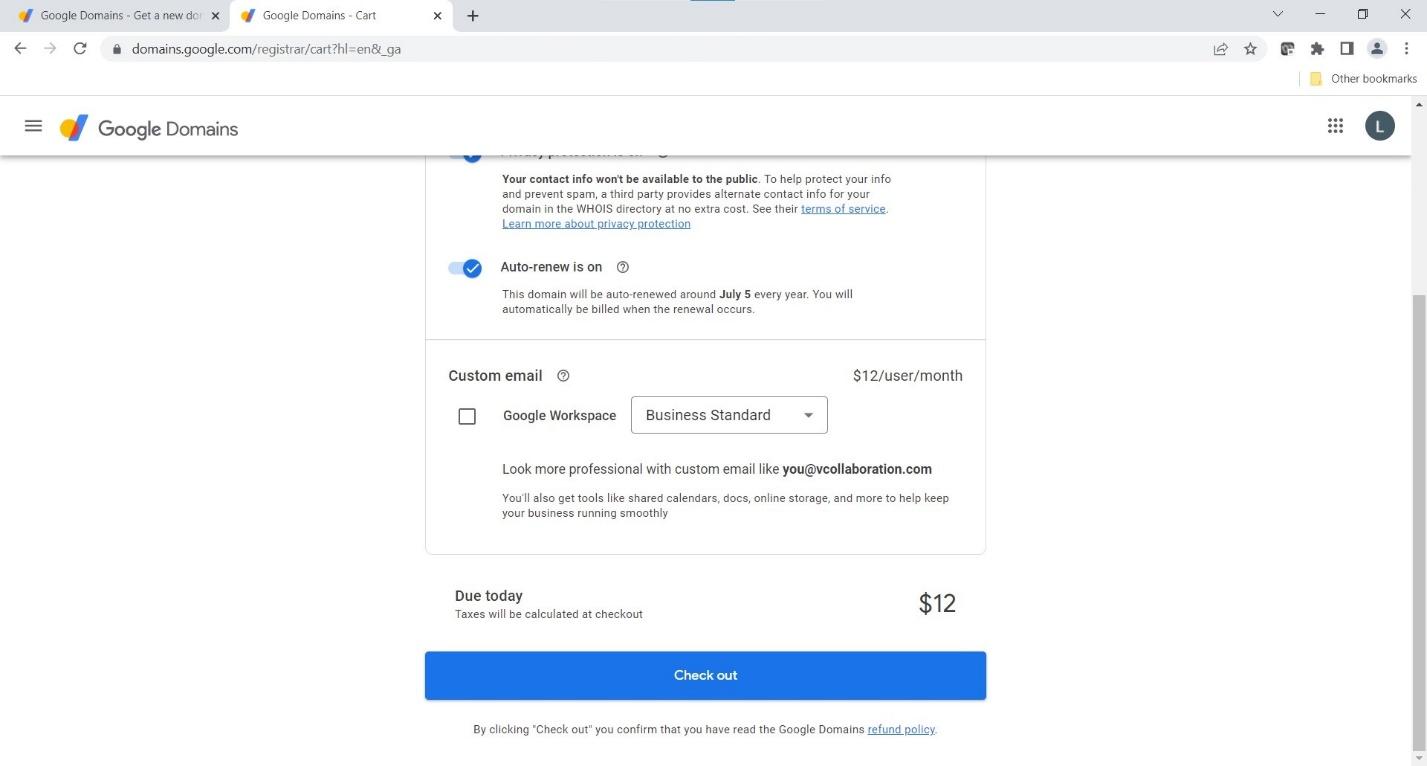Click the Check out button

pyautogui.click(x=705, y=676)
